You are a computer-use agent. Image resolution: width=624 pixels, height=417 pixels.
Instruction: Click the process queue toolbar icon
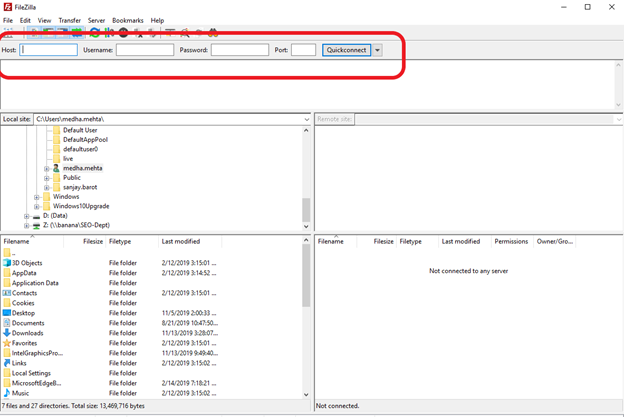tap(109, 33)
